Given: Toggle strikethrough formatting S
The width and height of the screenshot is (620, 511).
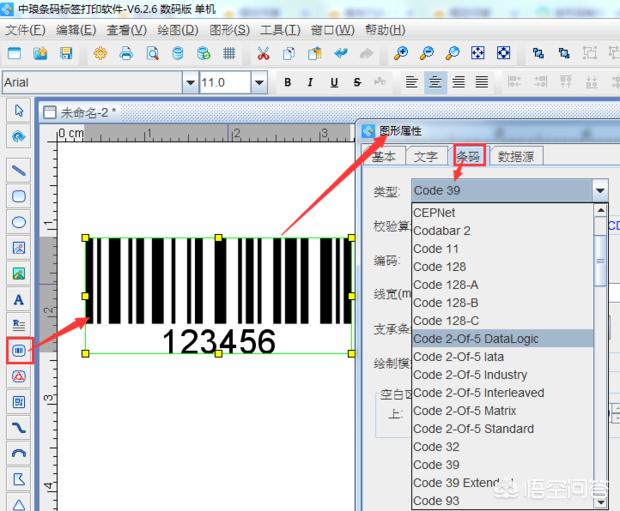Looking at the screenshot, I should [x=357, y=82].
